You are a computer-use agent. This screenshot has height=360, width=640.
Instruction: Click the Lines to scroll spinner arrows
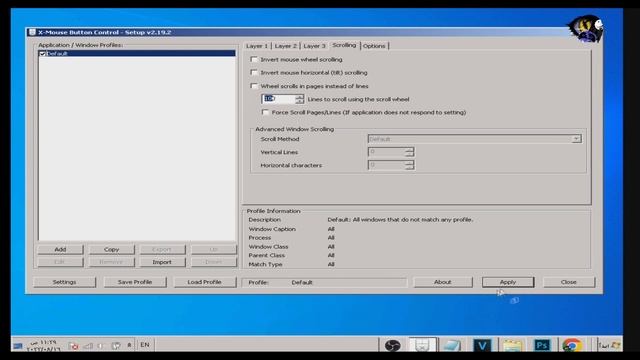tap(300, 99)
